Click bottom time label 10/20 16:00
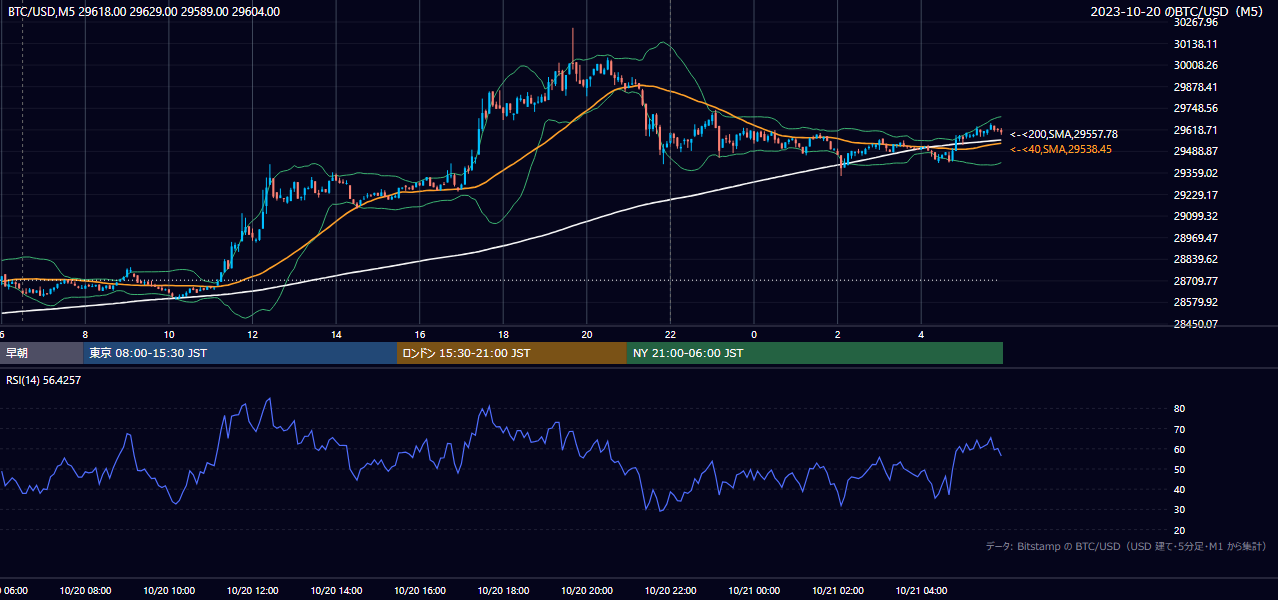 pyautogui.click(x=419, y=591)
